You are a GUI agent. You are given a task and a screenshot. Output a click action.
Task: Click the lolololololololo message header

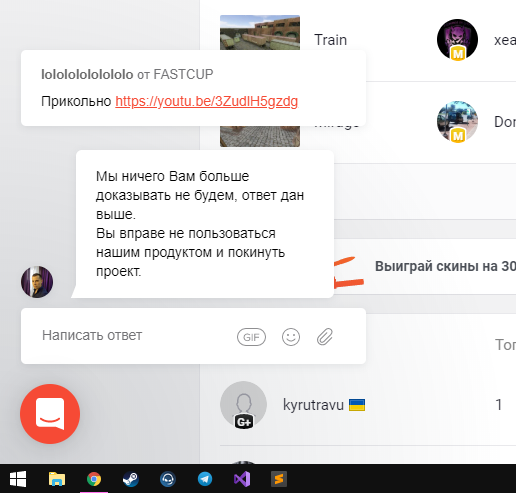(127, 74)
